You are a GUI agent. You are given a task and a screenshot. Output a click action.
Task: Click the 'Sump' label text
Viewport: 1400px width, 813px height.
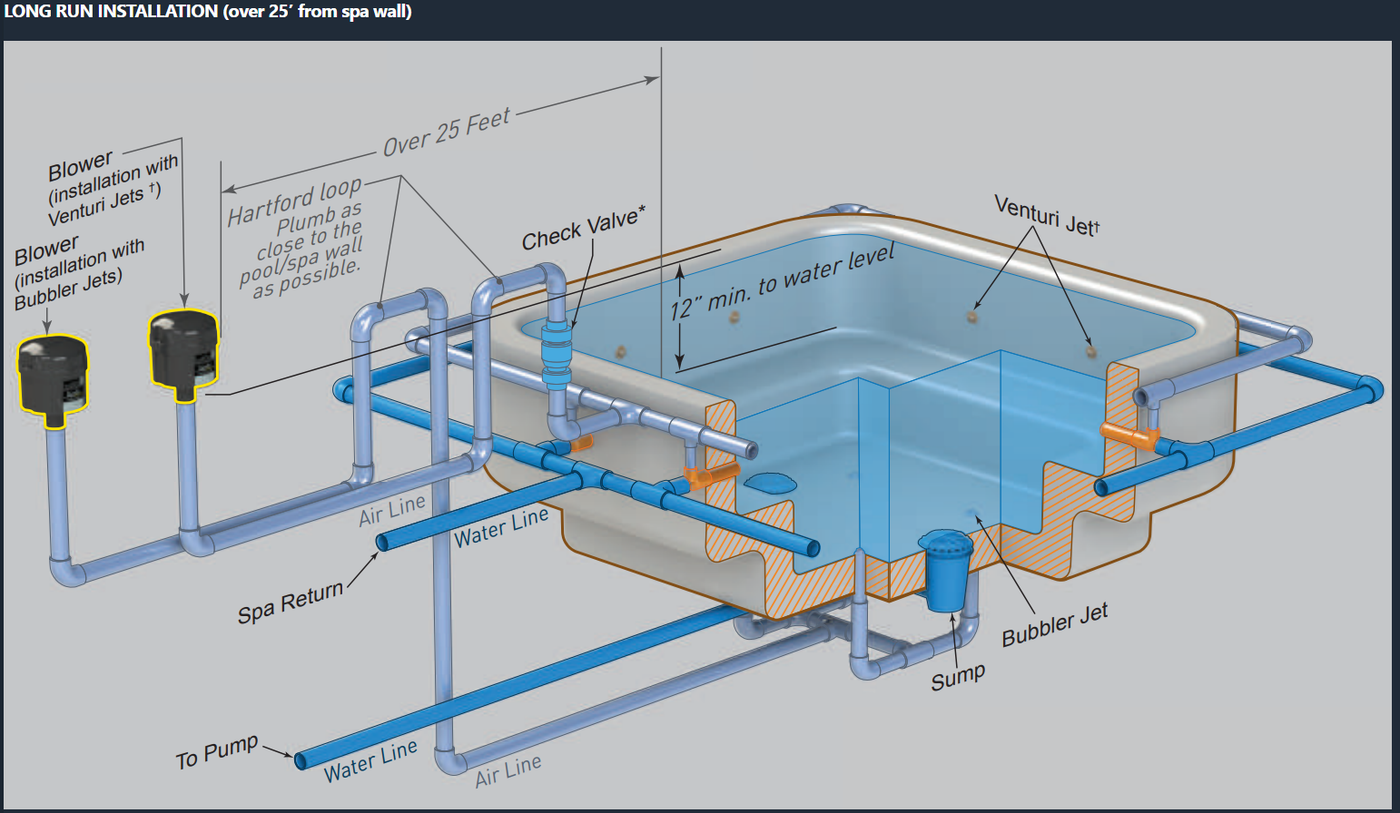point(957,679)
